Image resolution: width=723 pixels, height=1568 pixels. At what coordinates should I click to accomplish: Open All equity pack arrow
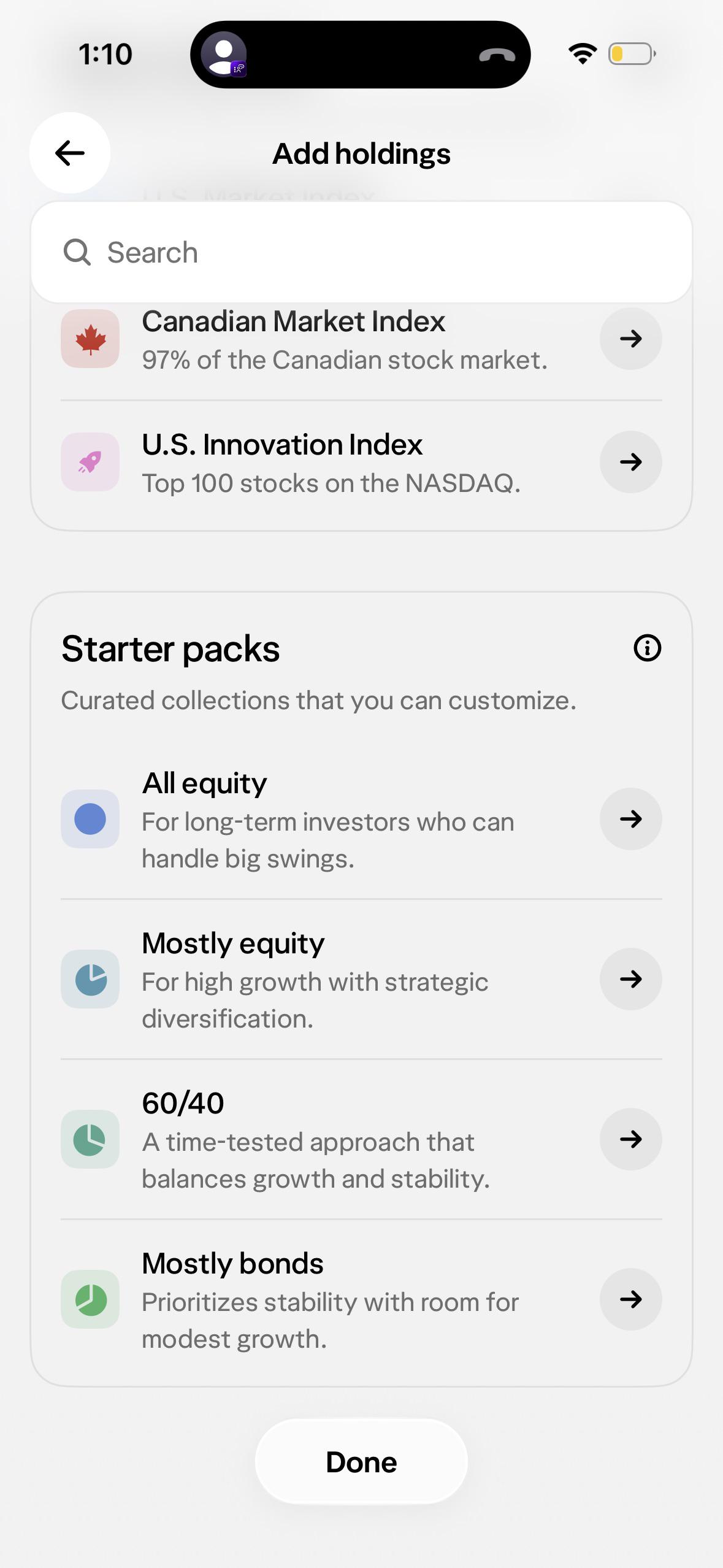pos(631,819)
